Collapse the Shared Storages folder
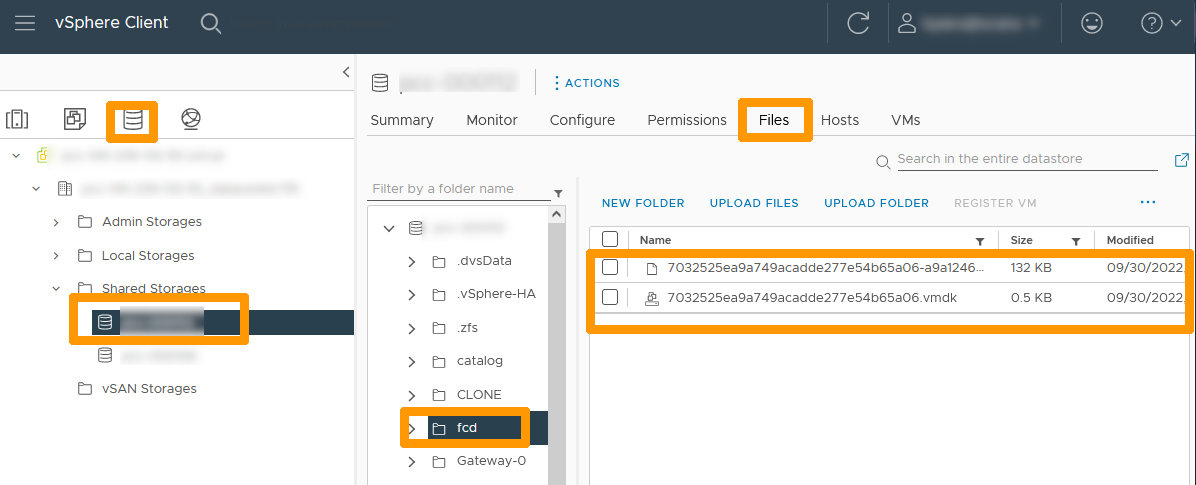The width and height of the screenshot is (1196, 485). pyautogui.click(x=56, y=288)
